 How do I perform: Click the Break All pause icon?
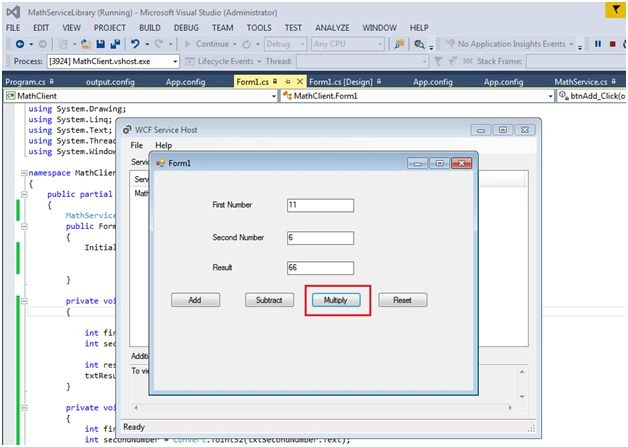(598, 44)
